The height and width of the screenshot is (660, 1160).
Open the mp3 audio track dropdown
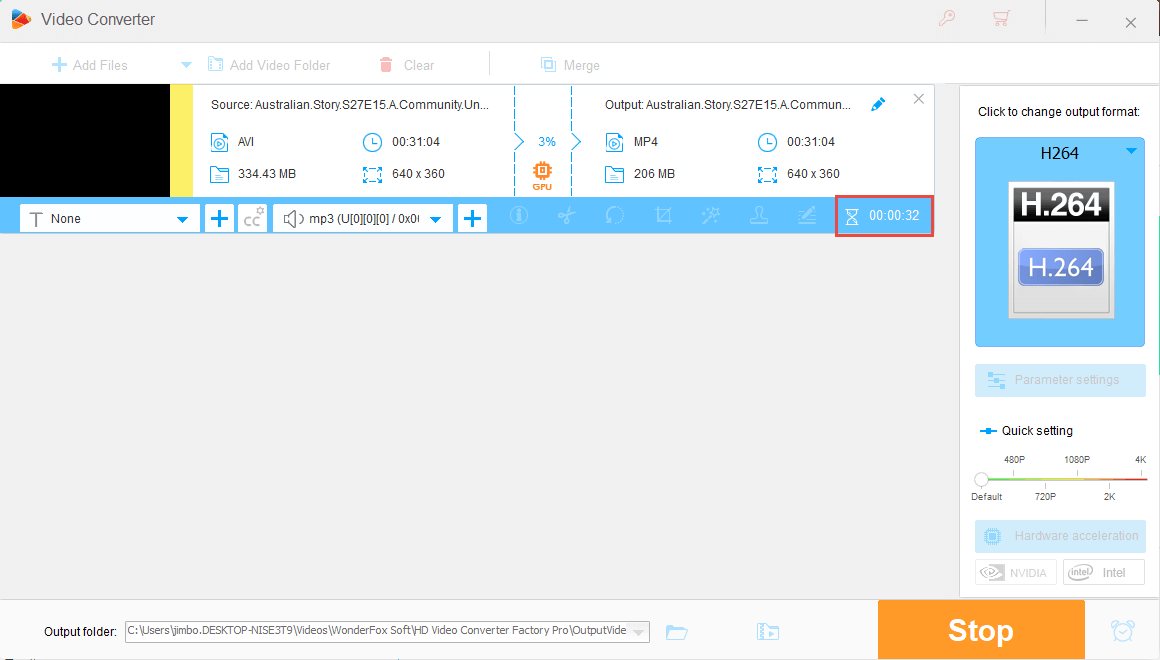tap(362, 218)
